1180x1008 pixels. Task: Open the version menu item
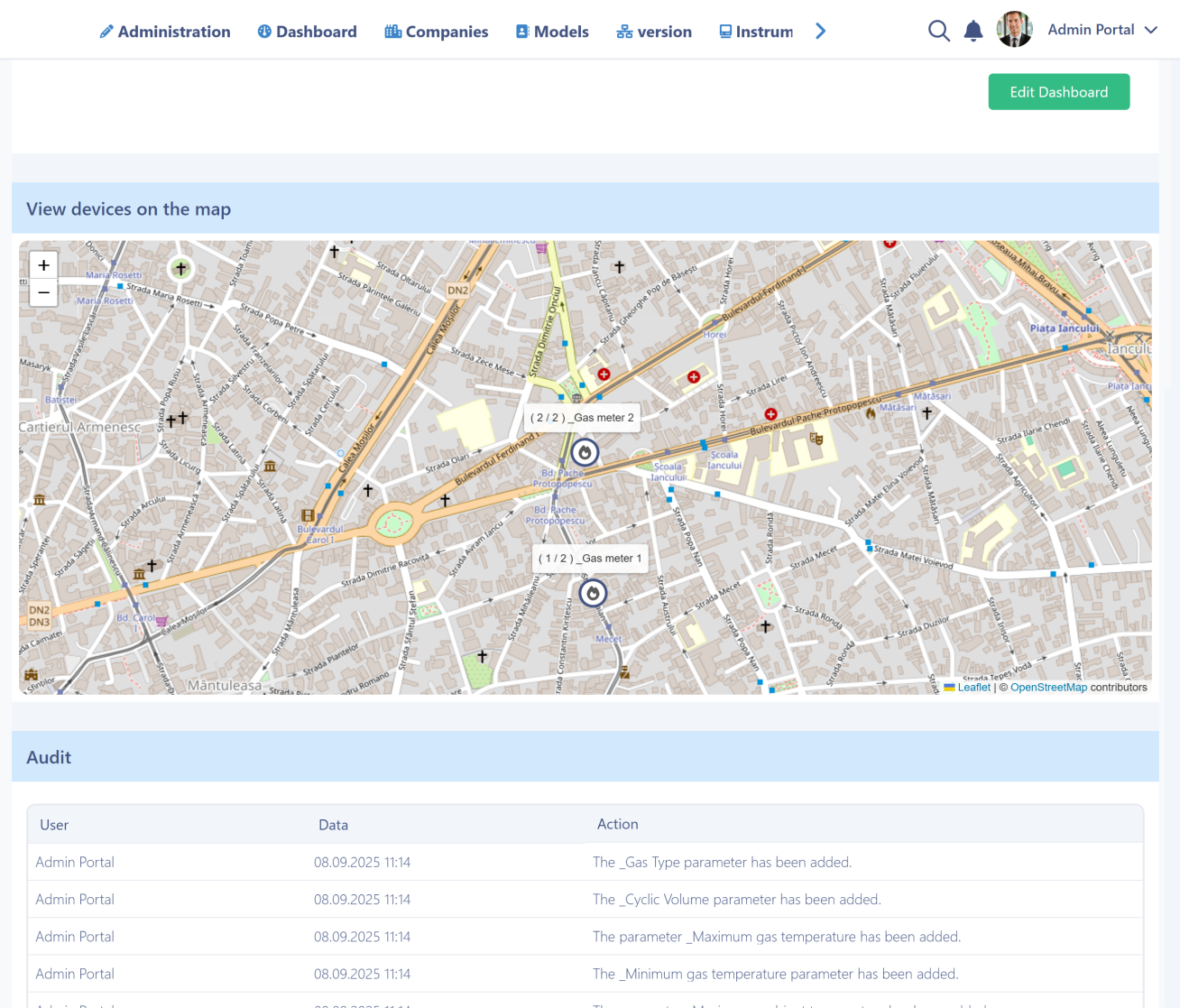(x=654, y=32)
